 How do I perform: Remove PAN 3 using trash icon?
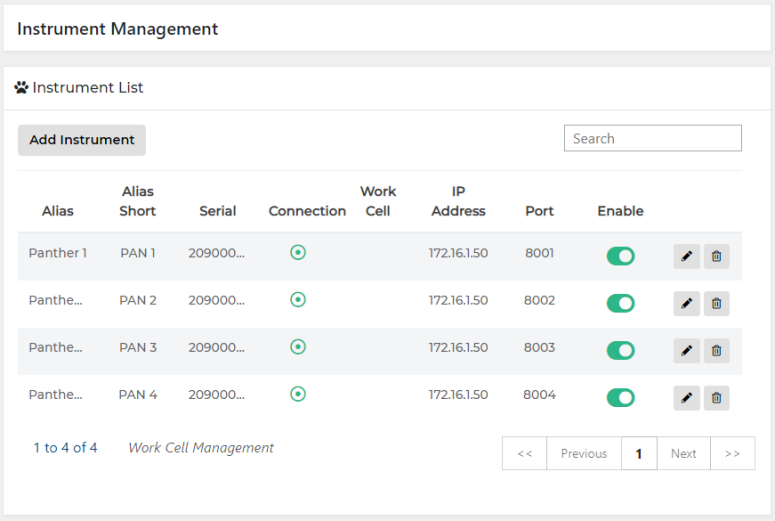[716, 350]
